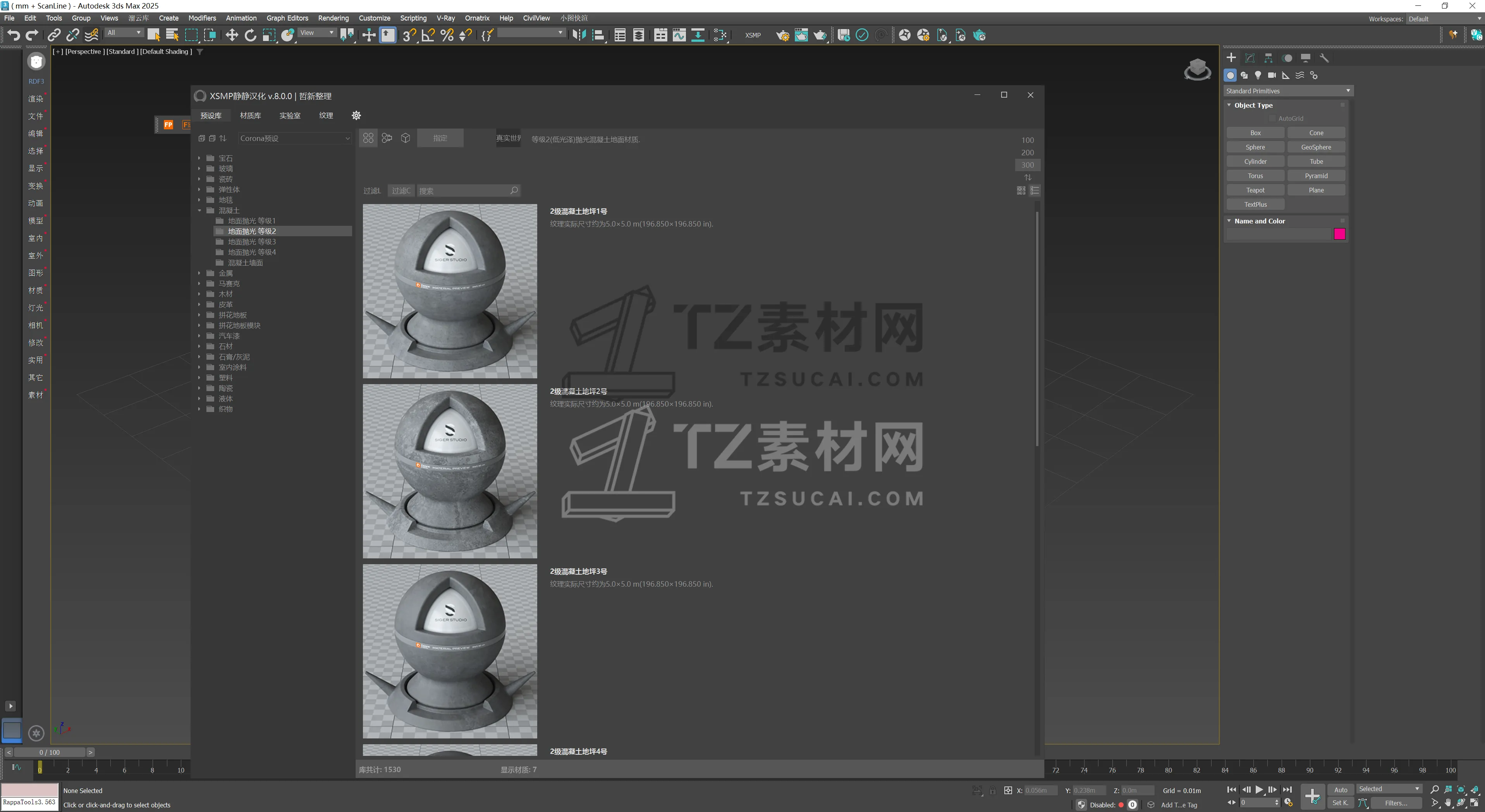This screenshot has height=812, width=1485.
Task: Open the Corona预设 dropdown
Action: (294, 138)
